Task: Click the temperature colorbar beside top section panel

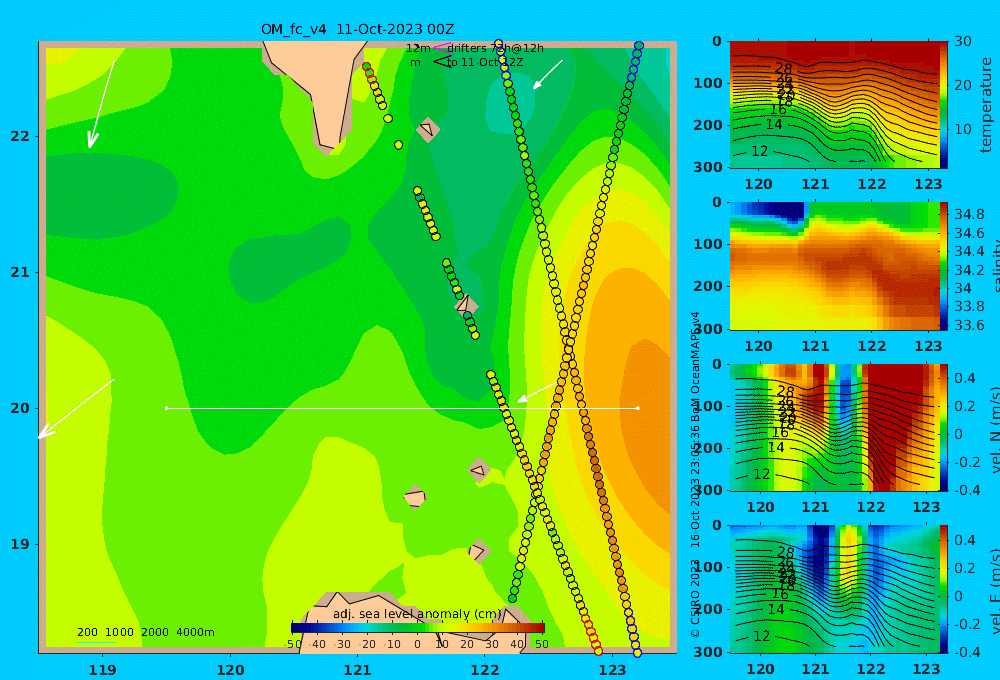Action: (x=944, y=105)
